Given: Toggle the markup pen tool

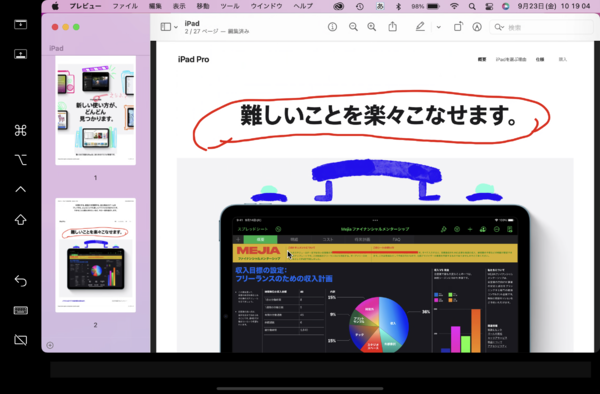Looking at the screenshot, I should (x=420, y=26).
